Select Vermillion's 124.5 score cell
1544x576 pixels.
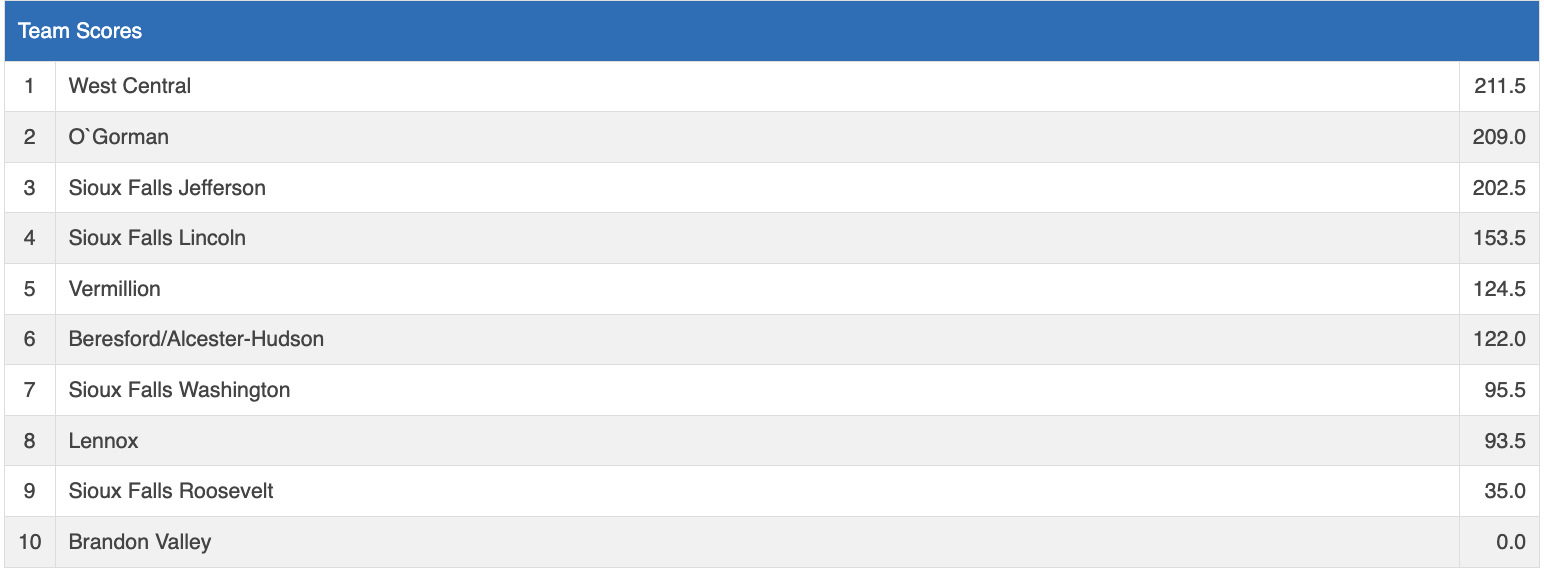(x=1499, y=289)
